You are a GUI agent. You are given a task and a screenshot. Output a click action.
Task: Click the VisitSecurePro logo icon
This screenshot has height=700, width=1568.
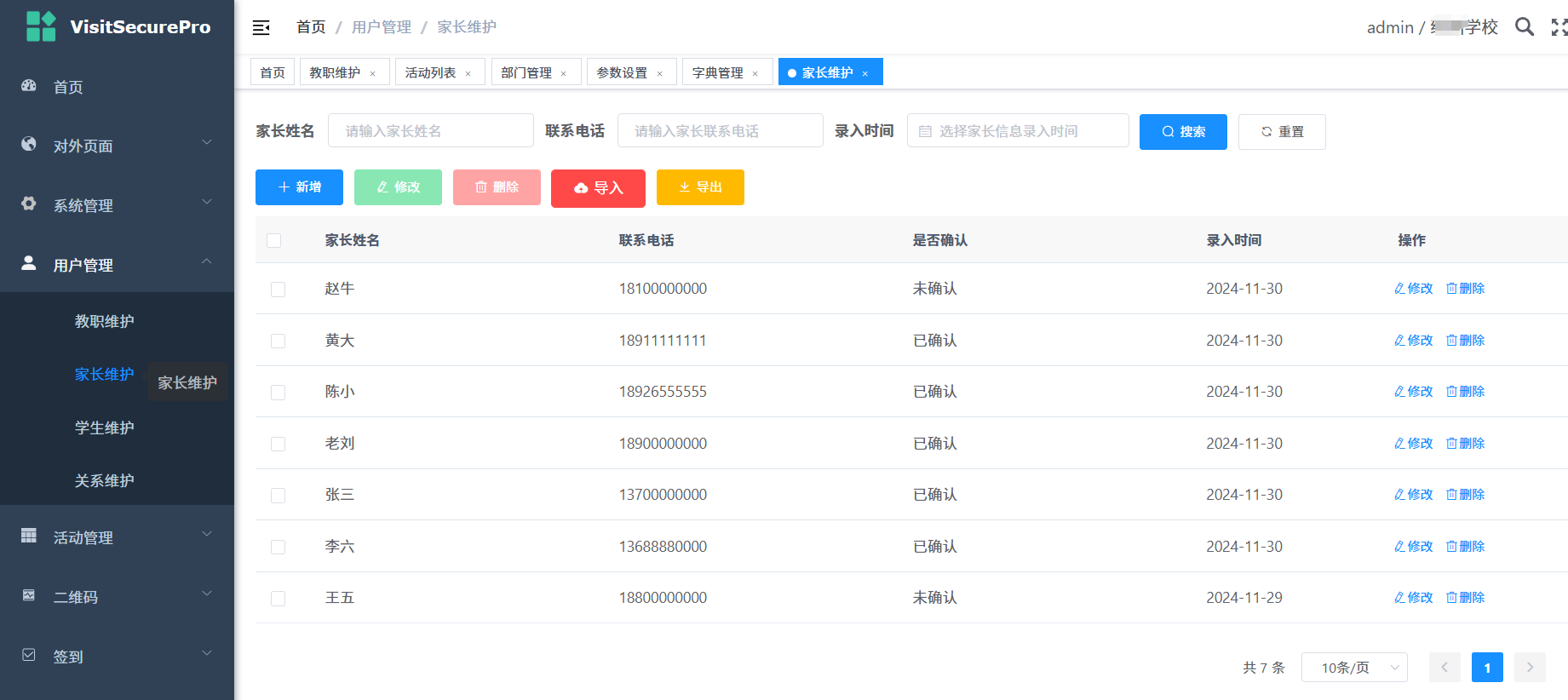(x=41, y=26)
